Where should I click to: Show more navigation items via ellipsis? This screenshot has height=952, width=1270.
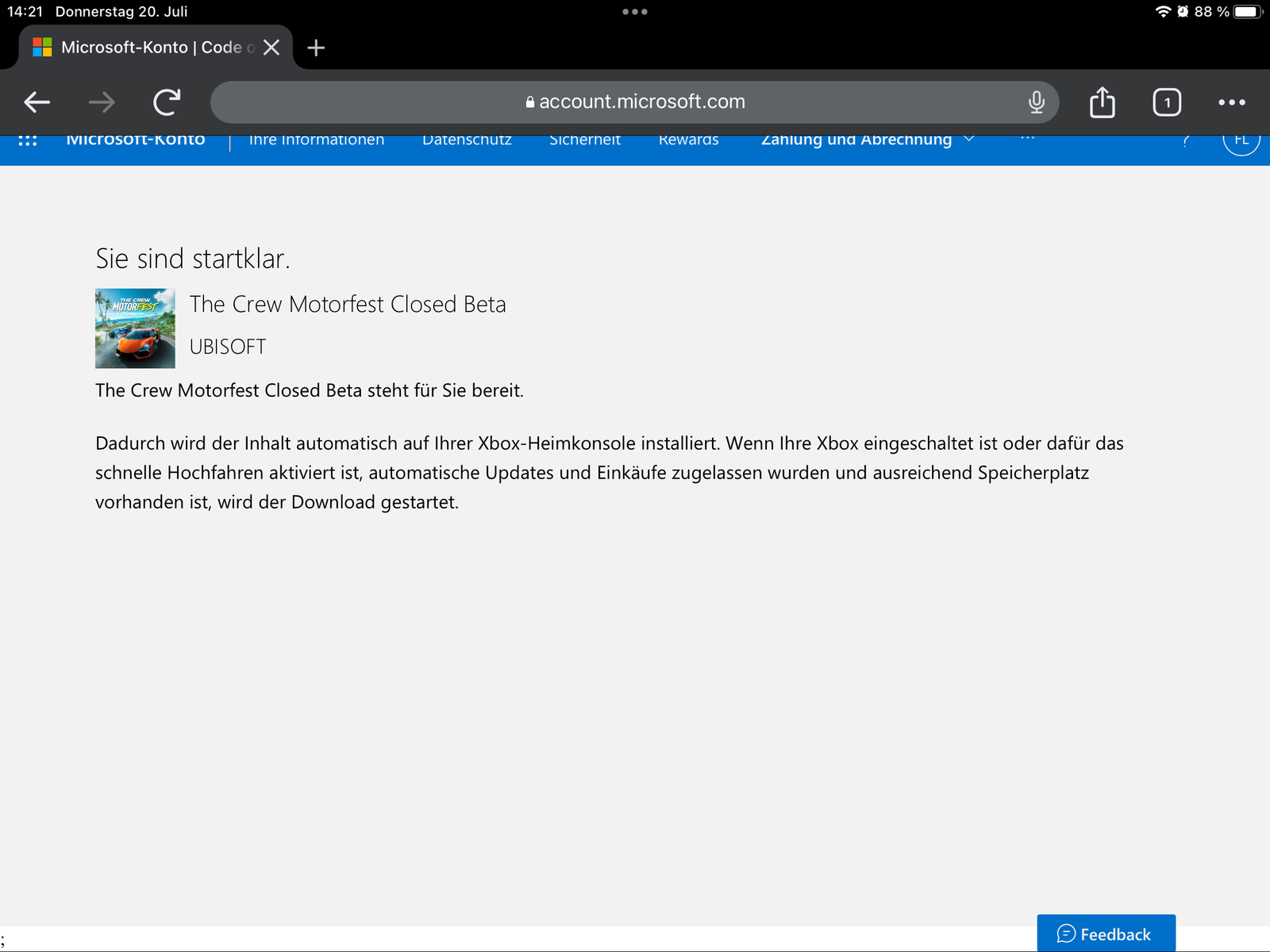pyautogui.click(x=1028, y=139)
